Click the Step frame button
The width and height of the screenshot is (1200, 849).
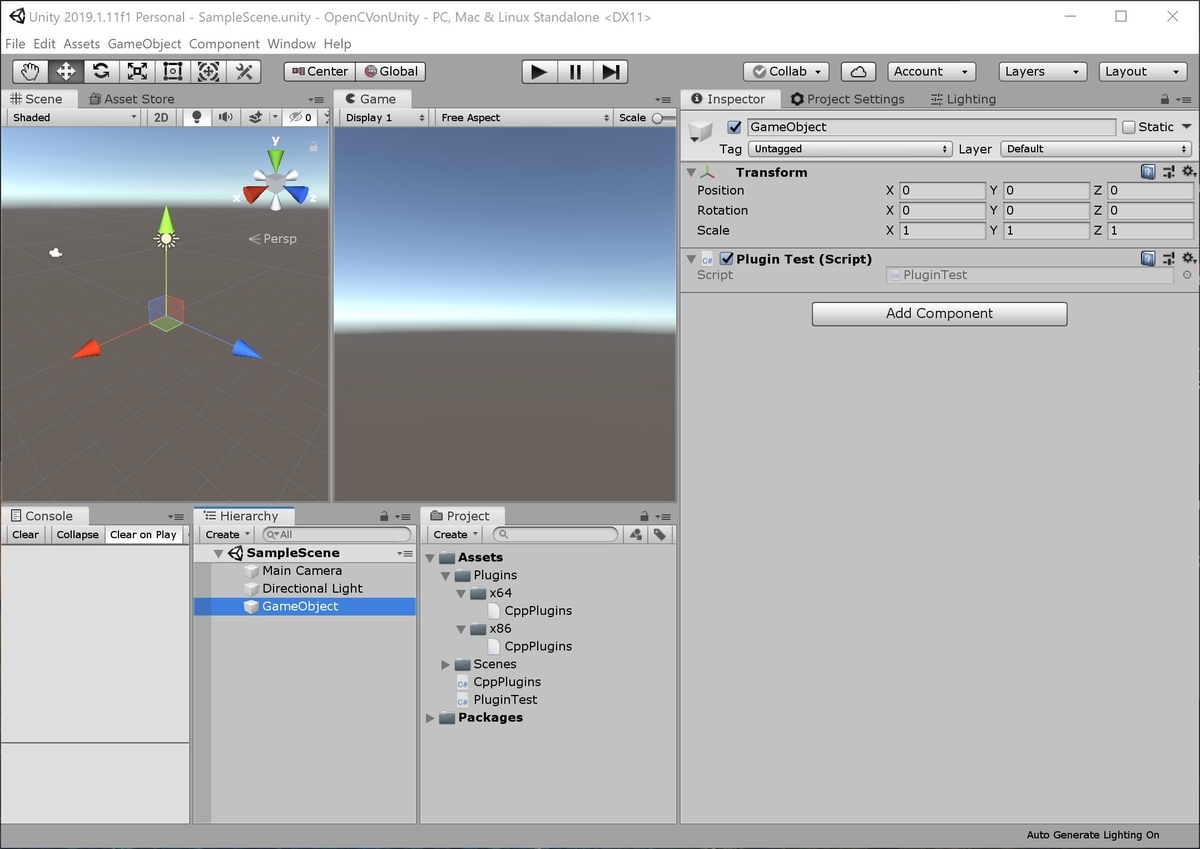(611, 71)
